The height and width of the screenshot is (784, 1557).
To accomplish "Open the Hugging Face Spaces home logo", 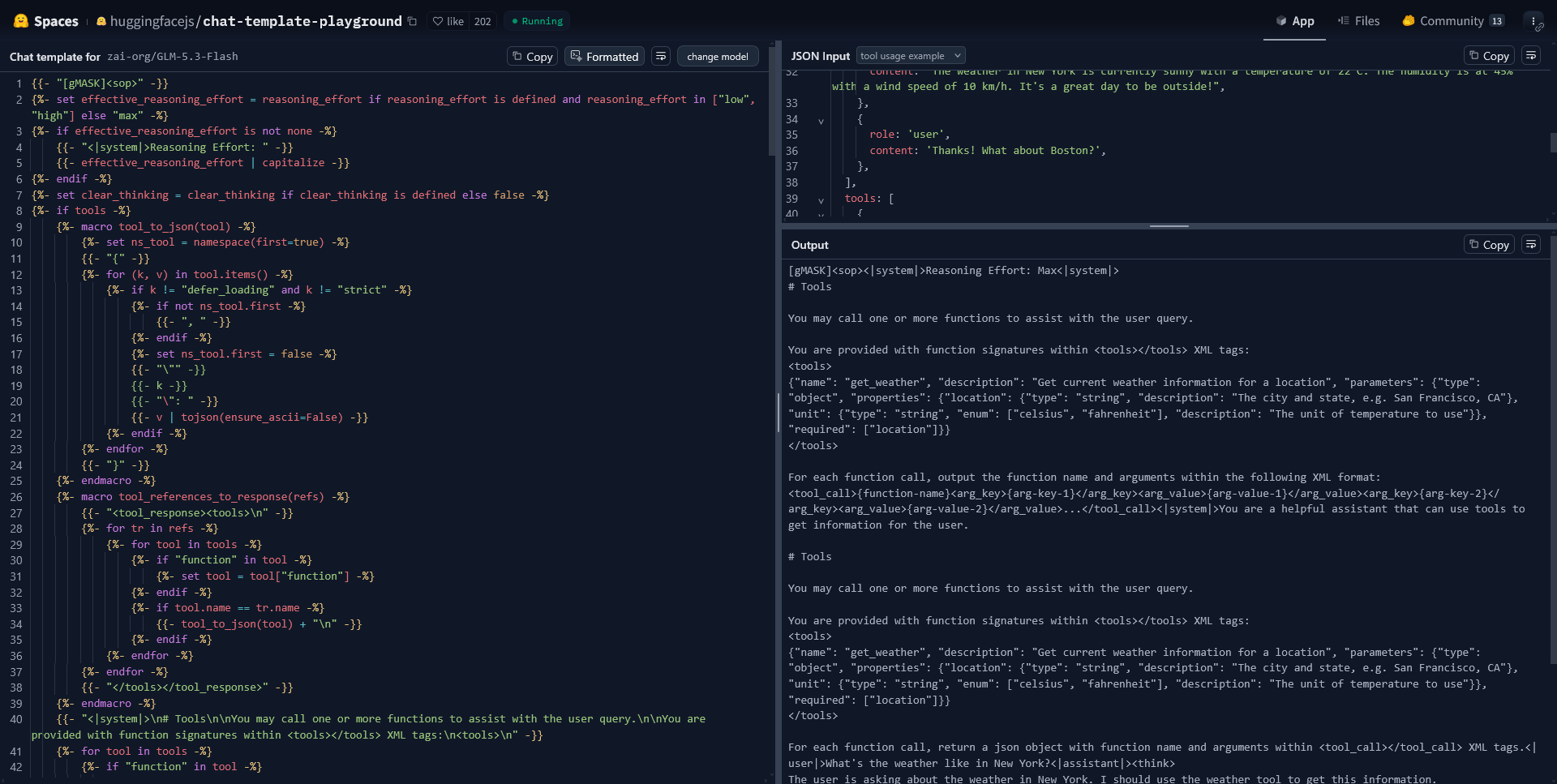I will click(x=21, y=21).
